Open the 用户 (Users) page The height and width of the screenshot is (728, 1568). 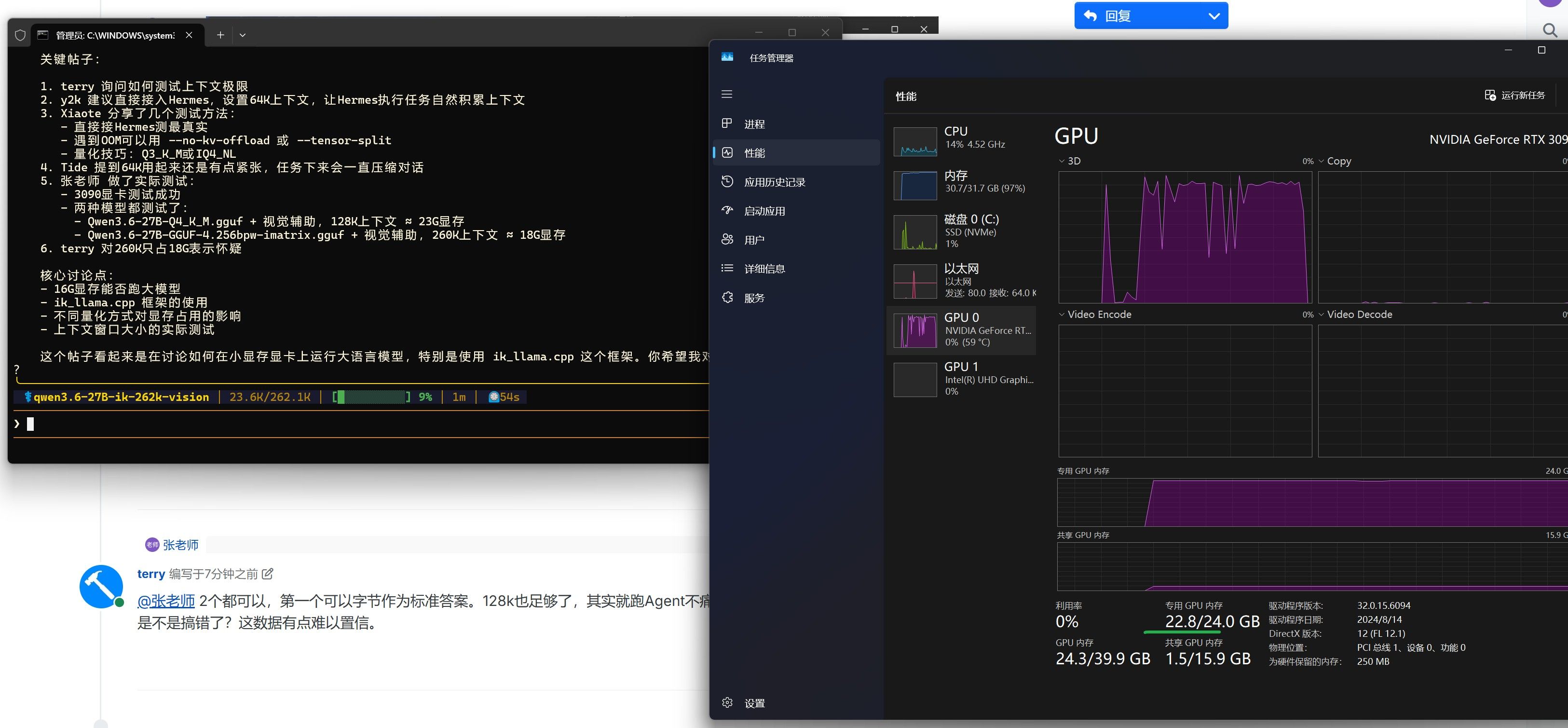pos(796,240)
